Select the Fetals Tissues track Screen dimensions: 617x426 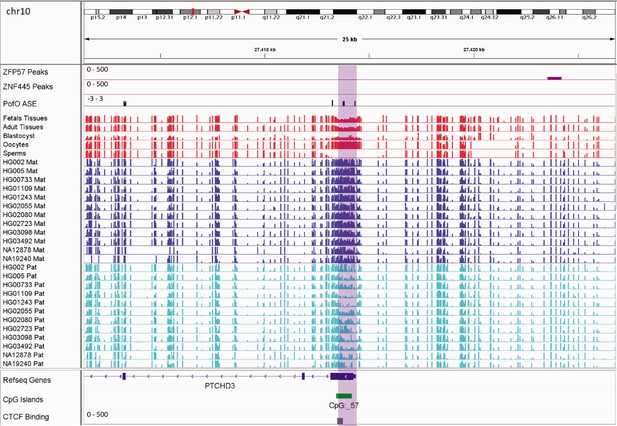[x=25, y=118]
